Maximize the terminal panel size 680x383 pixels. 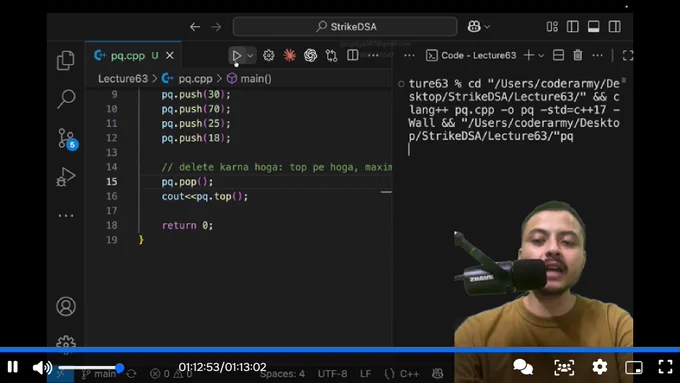(628, 56)
